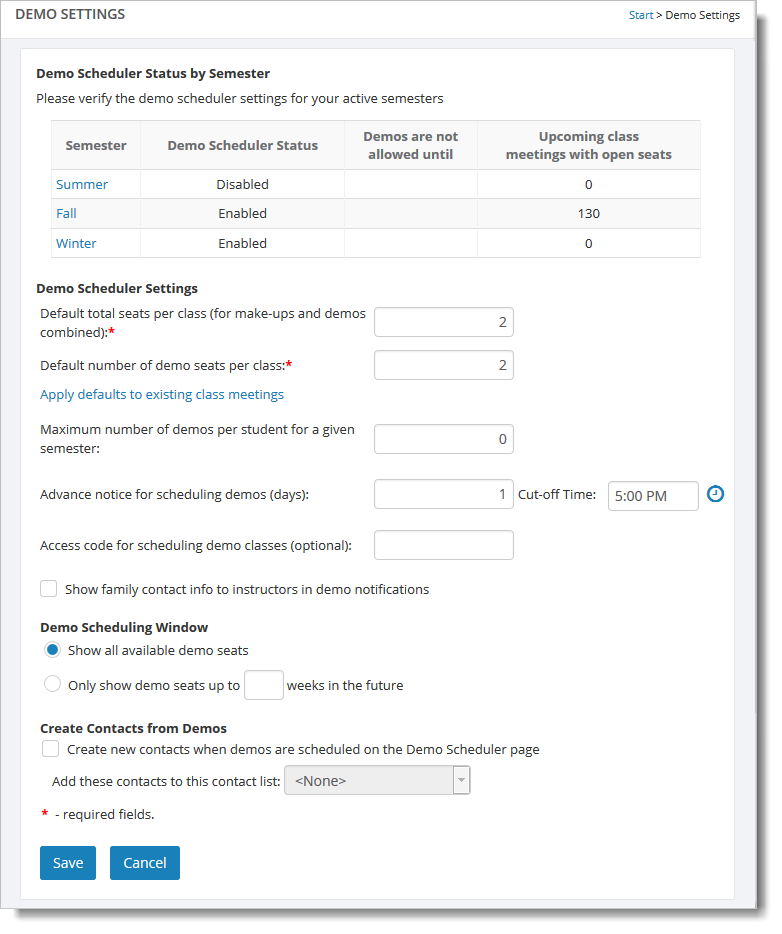
Task: Click the Cancel button
Action: [x=145, y=863]
